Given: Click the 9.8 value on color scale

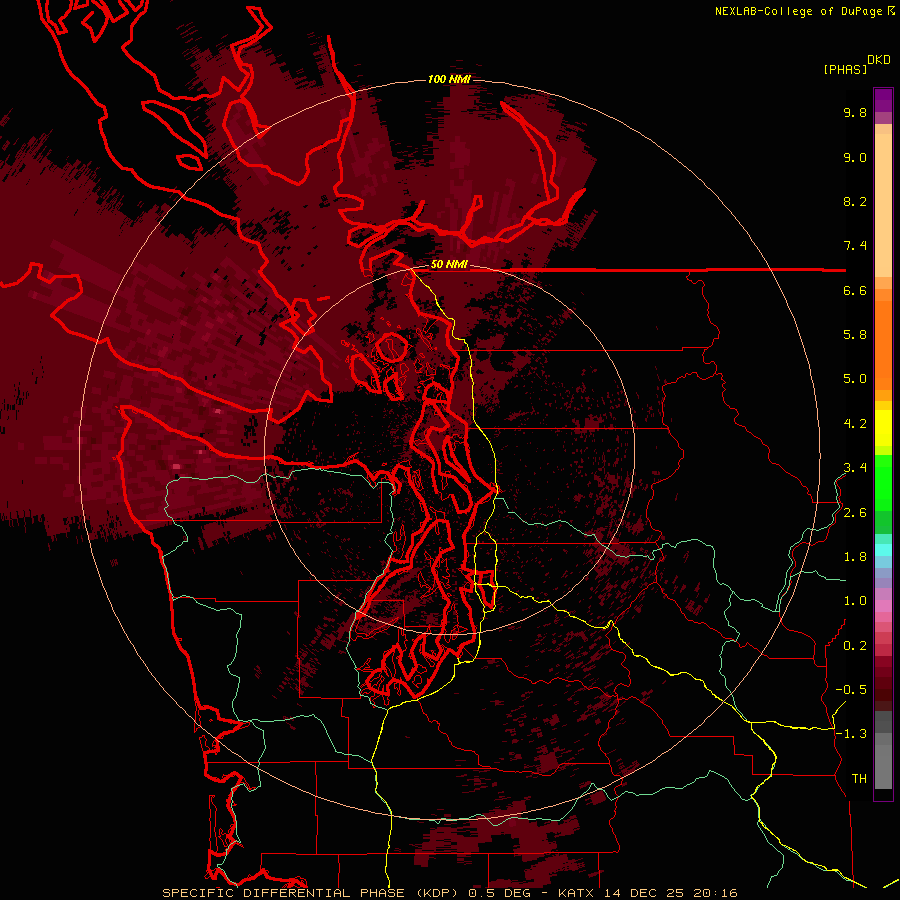Looking at the screenshot, I should (x=855, y=113).
